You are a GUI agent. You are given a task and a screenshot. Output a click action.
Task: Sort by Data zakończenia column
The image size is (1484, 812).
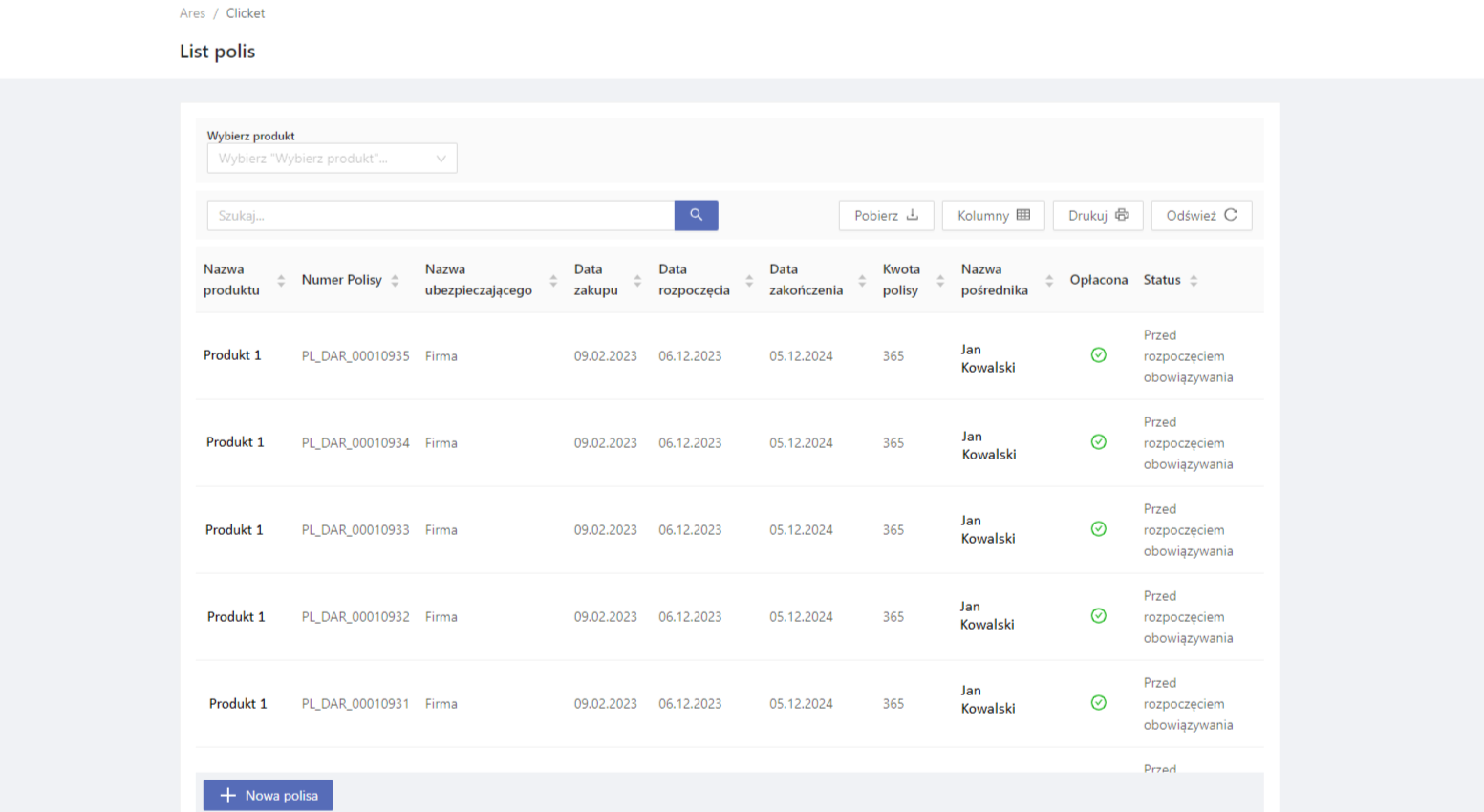click(862, 280)
